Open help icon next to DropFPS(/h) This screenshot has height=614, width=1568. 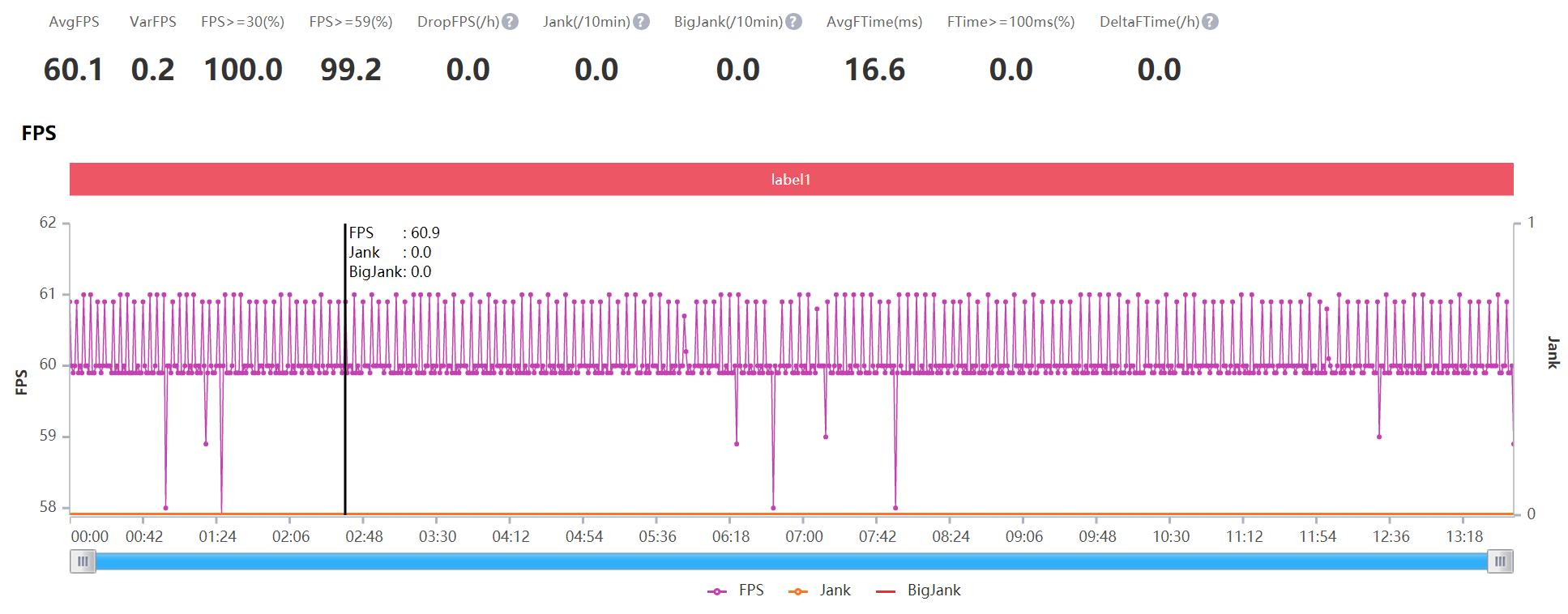point(510,22)
